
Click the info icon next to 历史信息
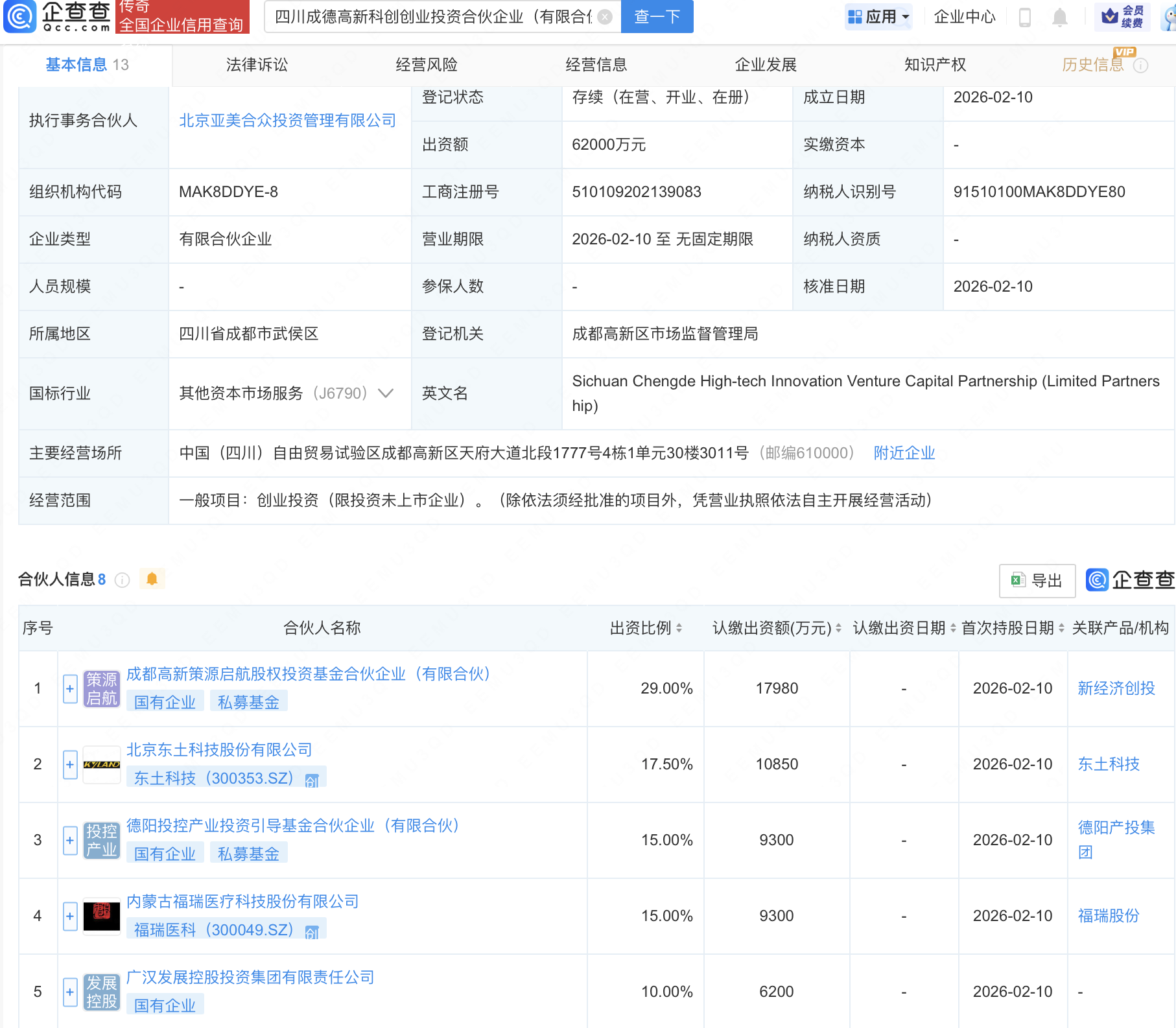pos(1141,65)
